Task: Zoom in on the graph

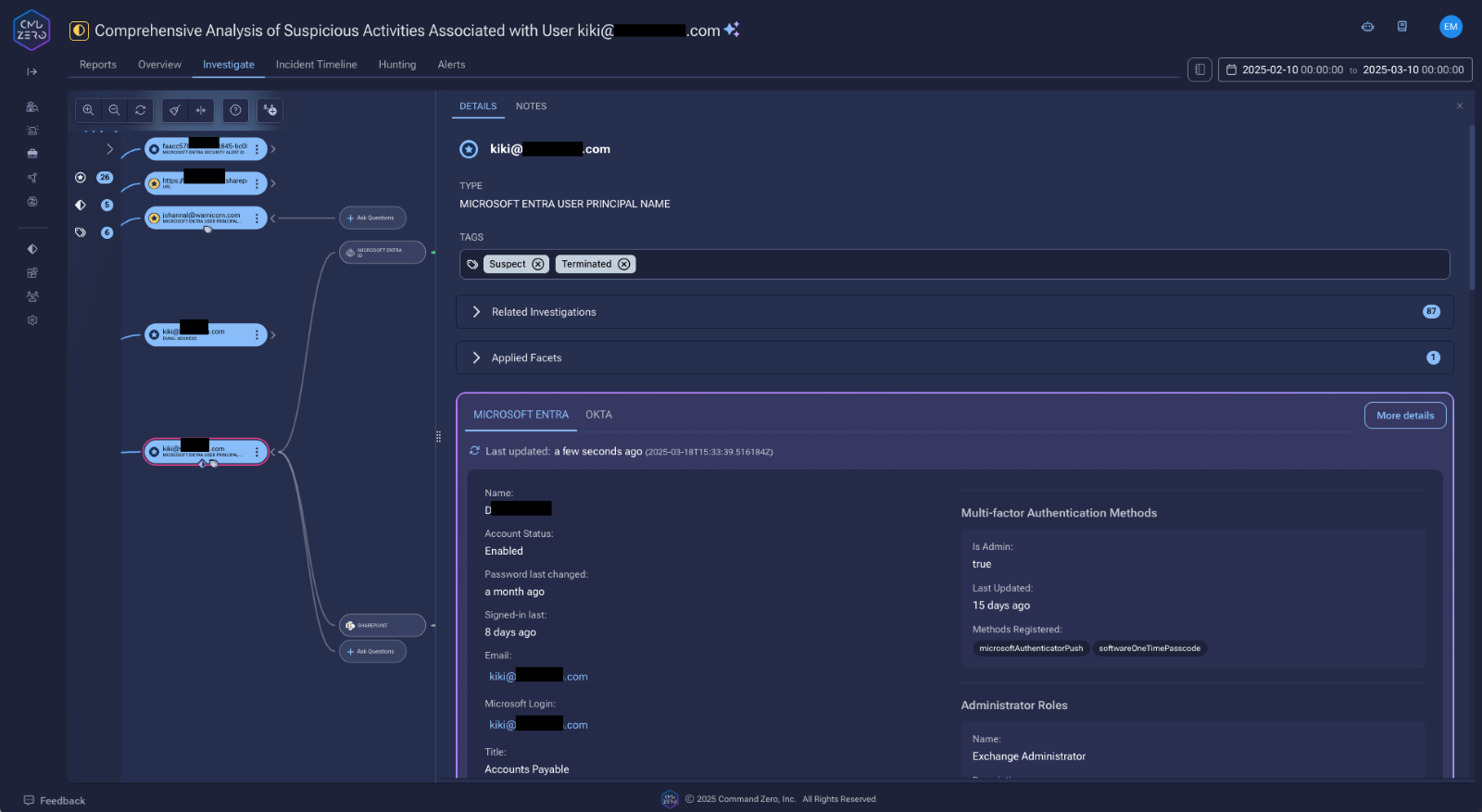Action: click(88, 110)
